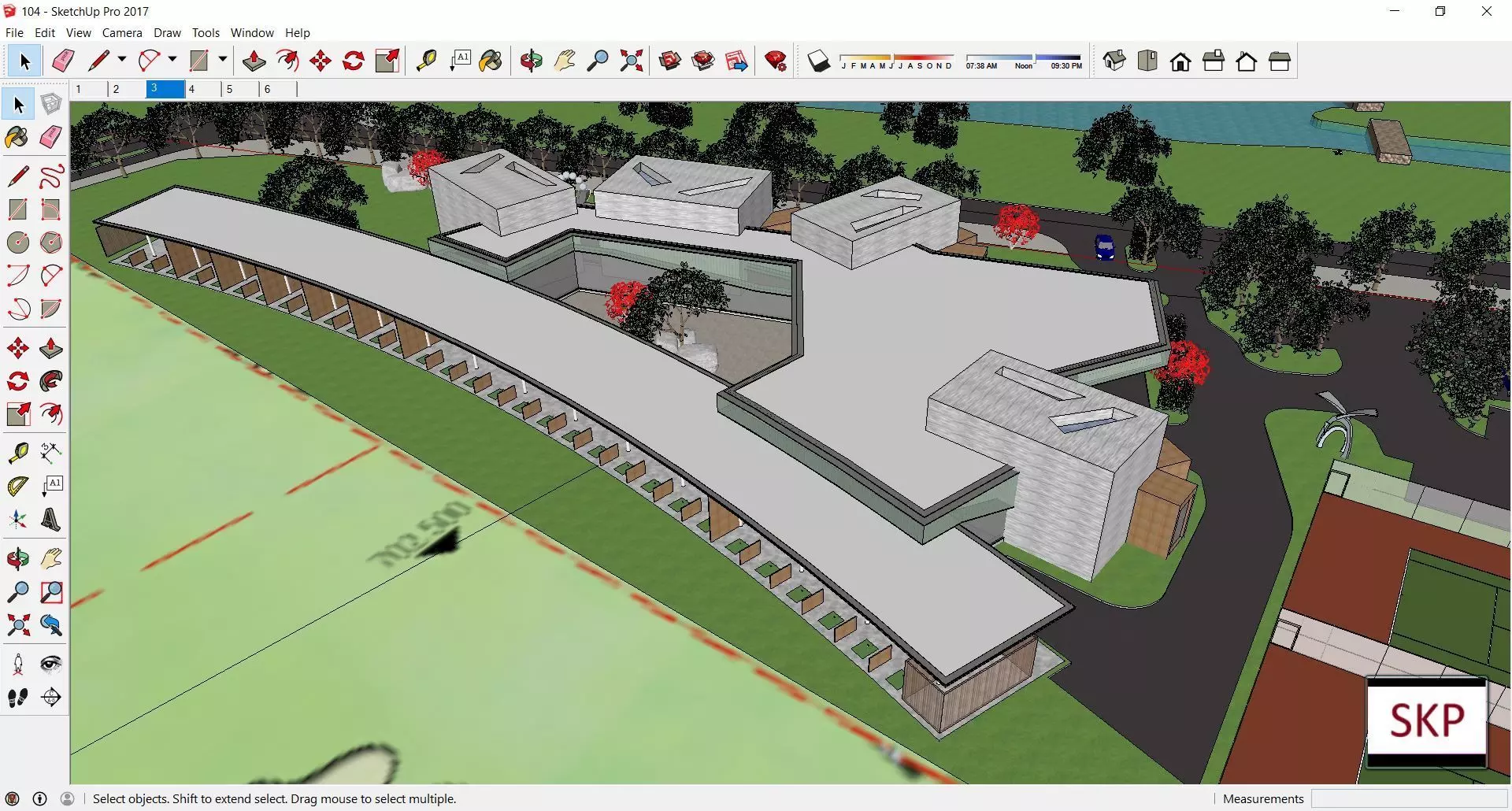The width and height of the screenshot is (1512, 811).
Task: Pick the Protractor tool
Action: click(x=18, y=486)
